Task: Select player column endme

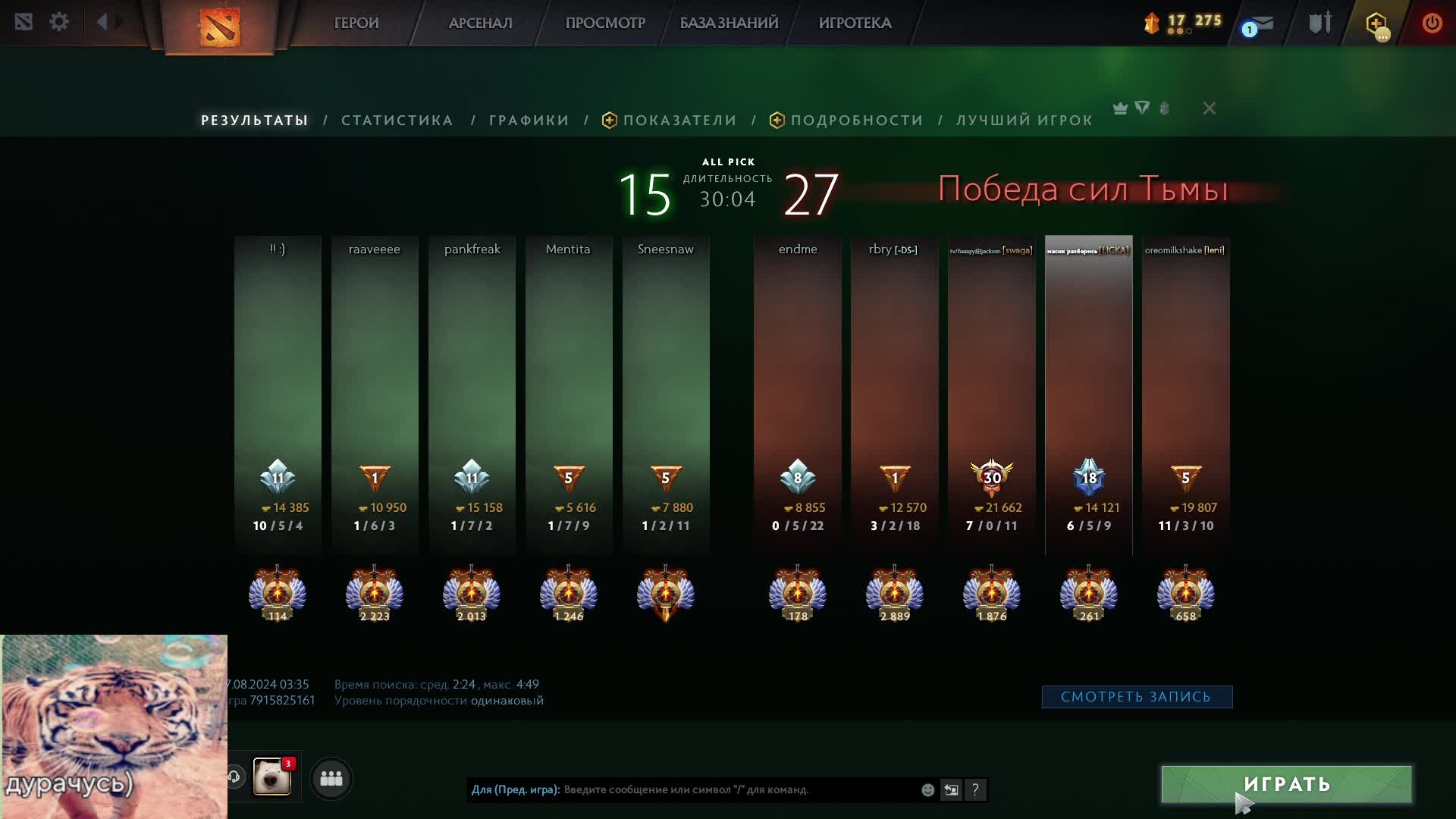Action: pos(798,394)
